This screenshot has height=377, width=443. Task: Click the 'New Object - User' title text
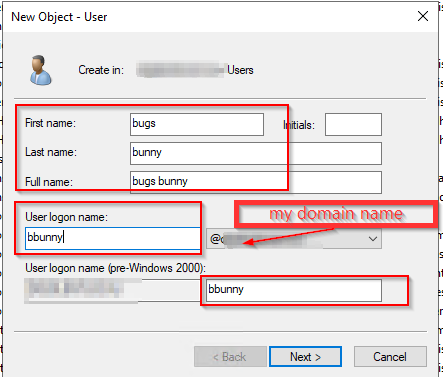tap(59, 17)
